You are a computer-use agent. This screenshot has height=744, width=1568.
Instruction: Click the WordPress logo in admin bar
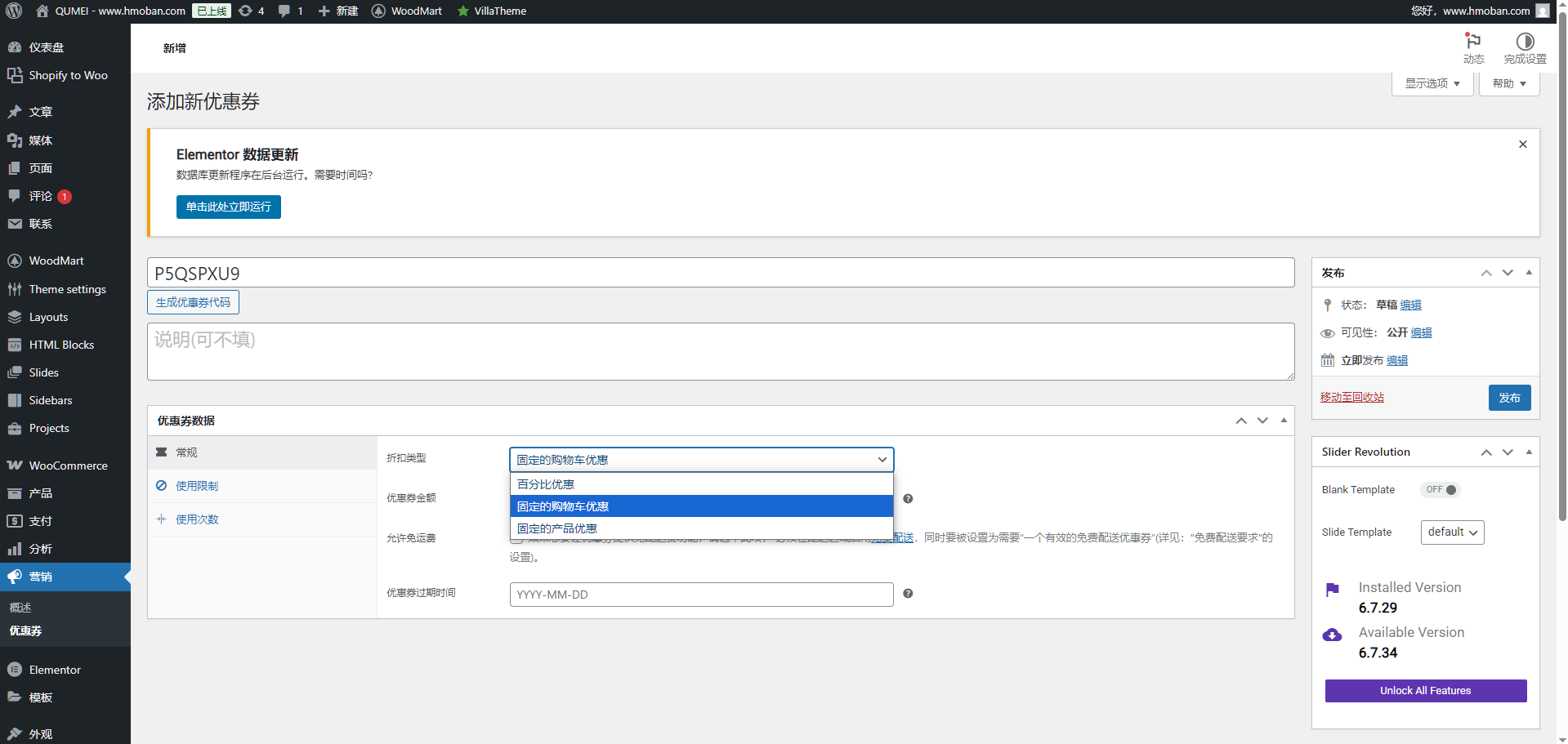pyautogui.click(x=14, y=11)
